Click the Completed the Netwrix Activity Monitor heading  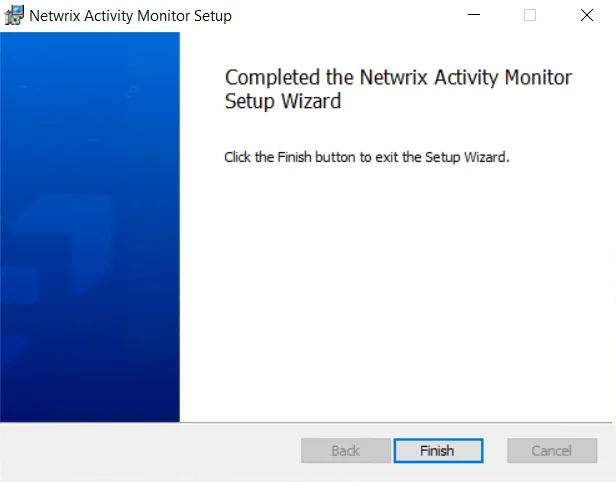tap(398, 77)
